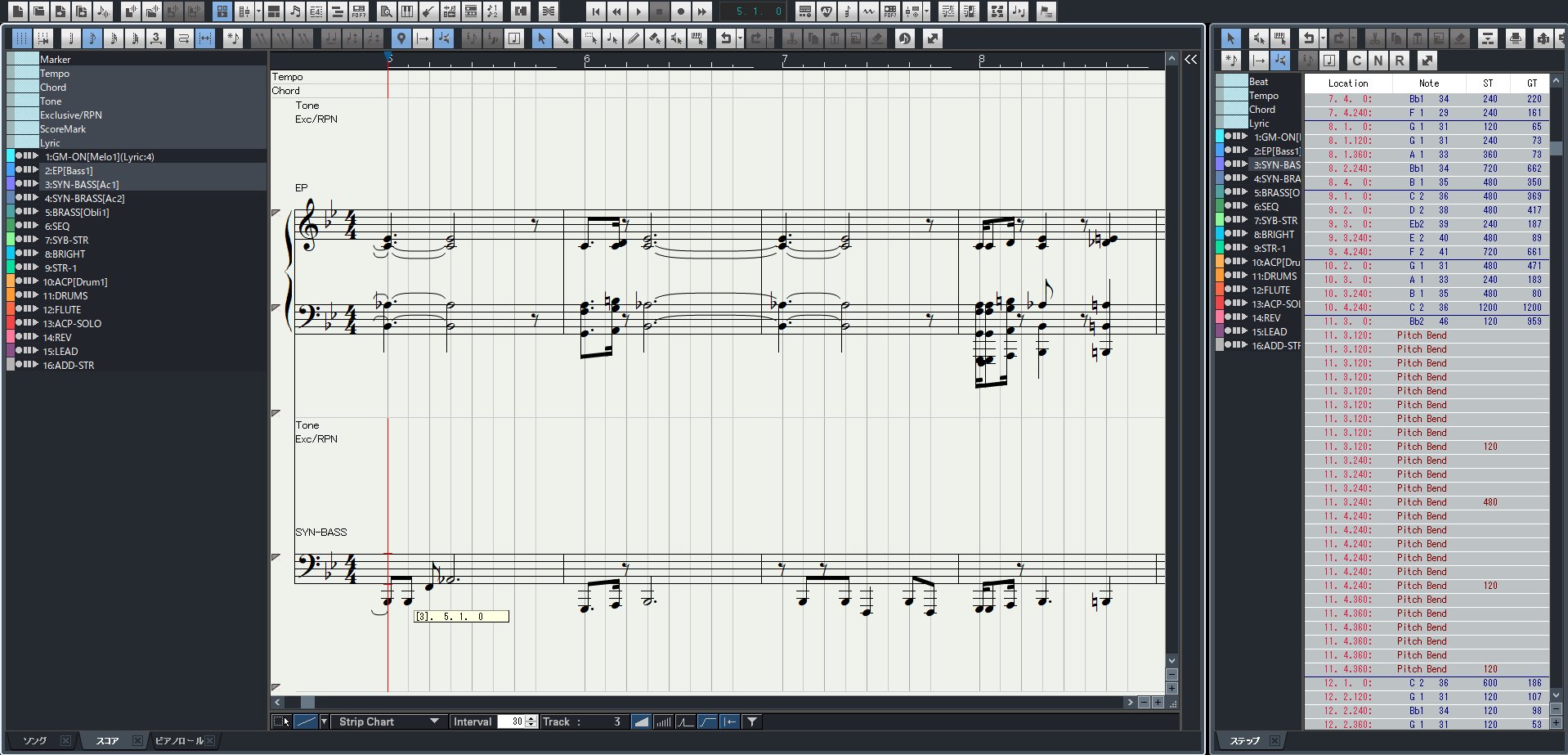Viewport: 1568px width, 755px height.
Task: Toggle the bars shape button in strip chart bar
Action: coord(665,721)
